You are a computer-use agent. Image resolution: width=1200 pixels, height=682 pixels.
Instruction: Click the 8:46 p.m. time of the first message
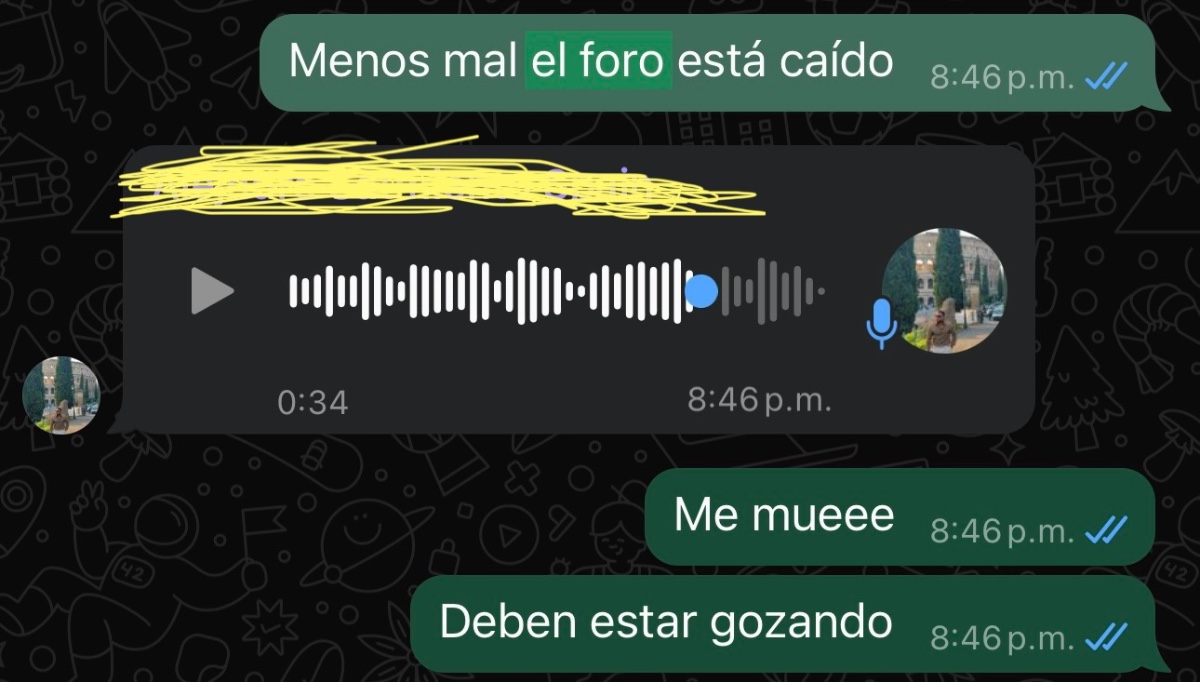pos(1002,77)
